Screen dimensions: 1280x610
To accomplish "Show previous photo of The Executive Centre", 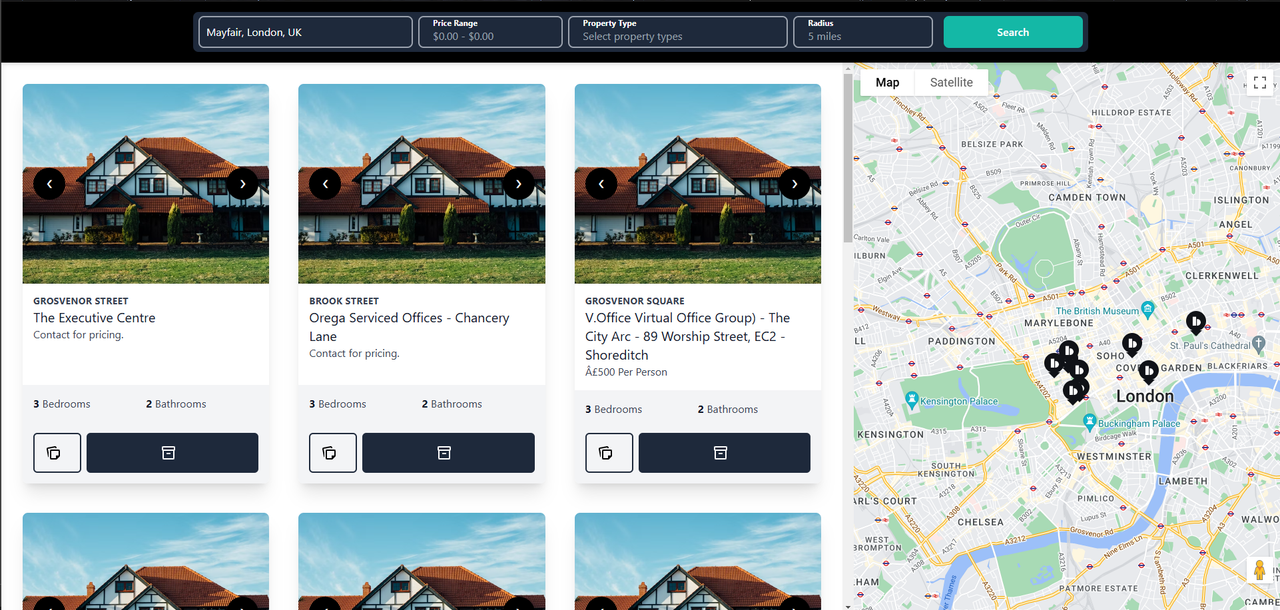I will click(x=49, y=183).
